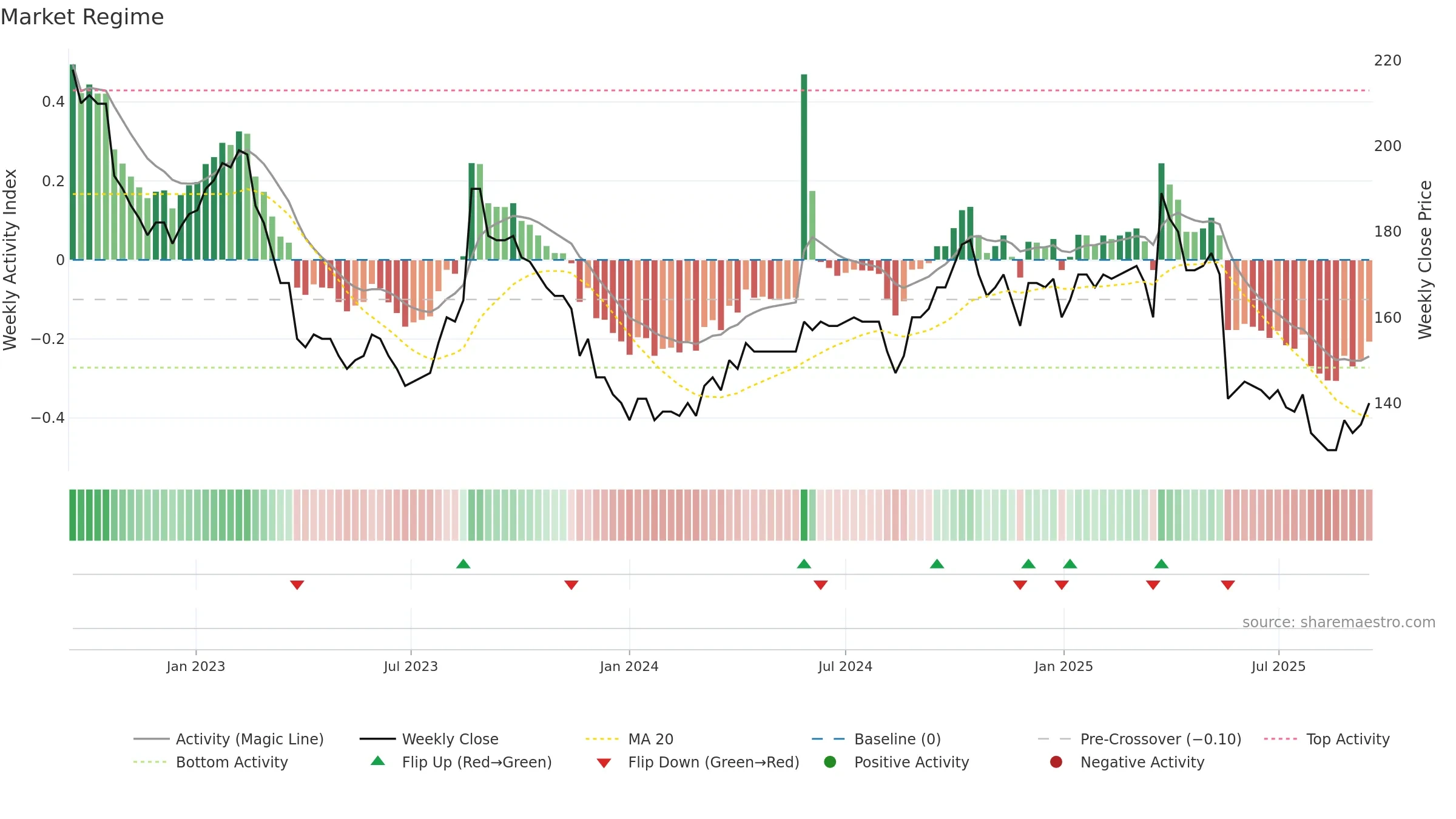Click the source: sharemaestro.com text
This screenshot has height=819, width=1456.
point(1339,622)
